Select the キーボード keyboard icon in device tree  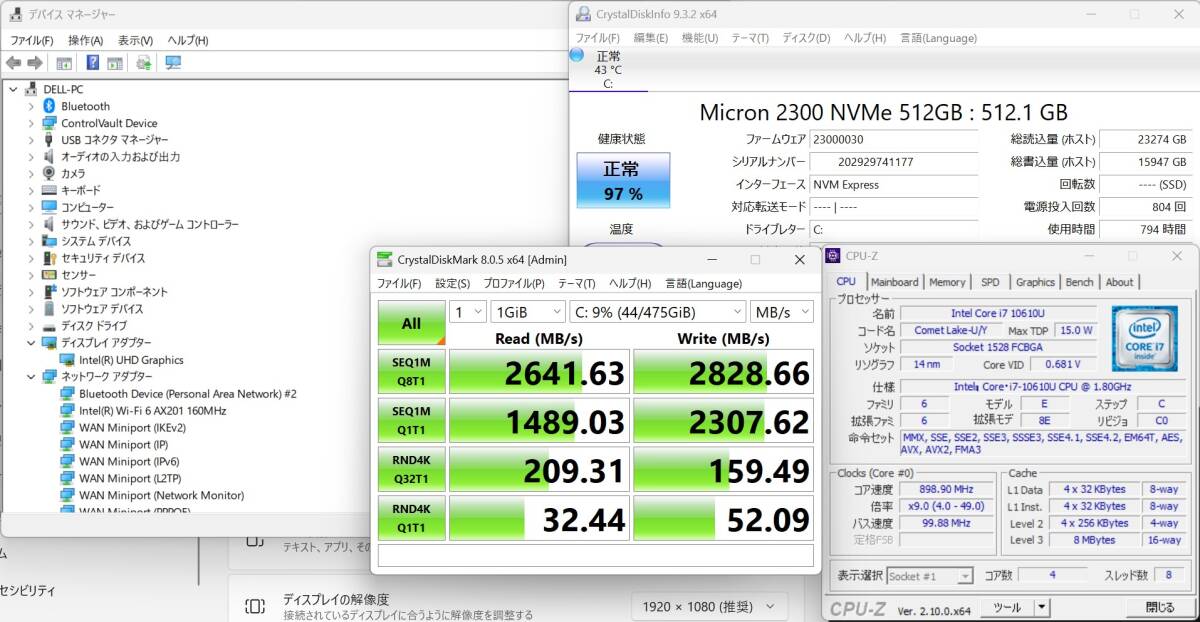(x=49, y=190)
